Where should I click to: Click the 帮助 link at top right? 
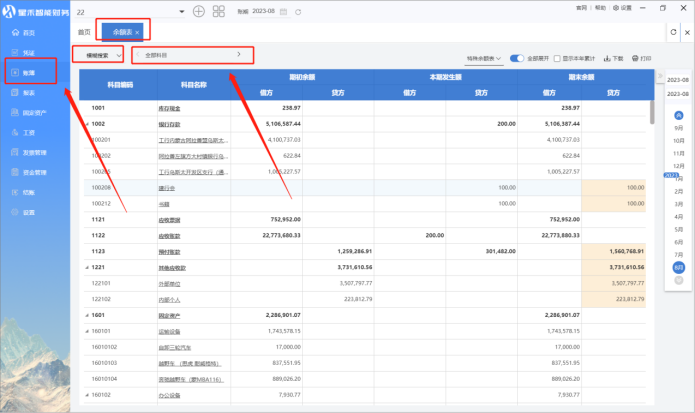pyautogui.click(x=599, y=7)
